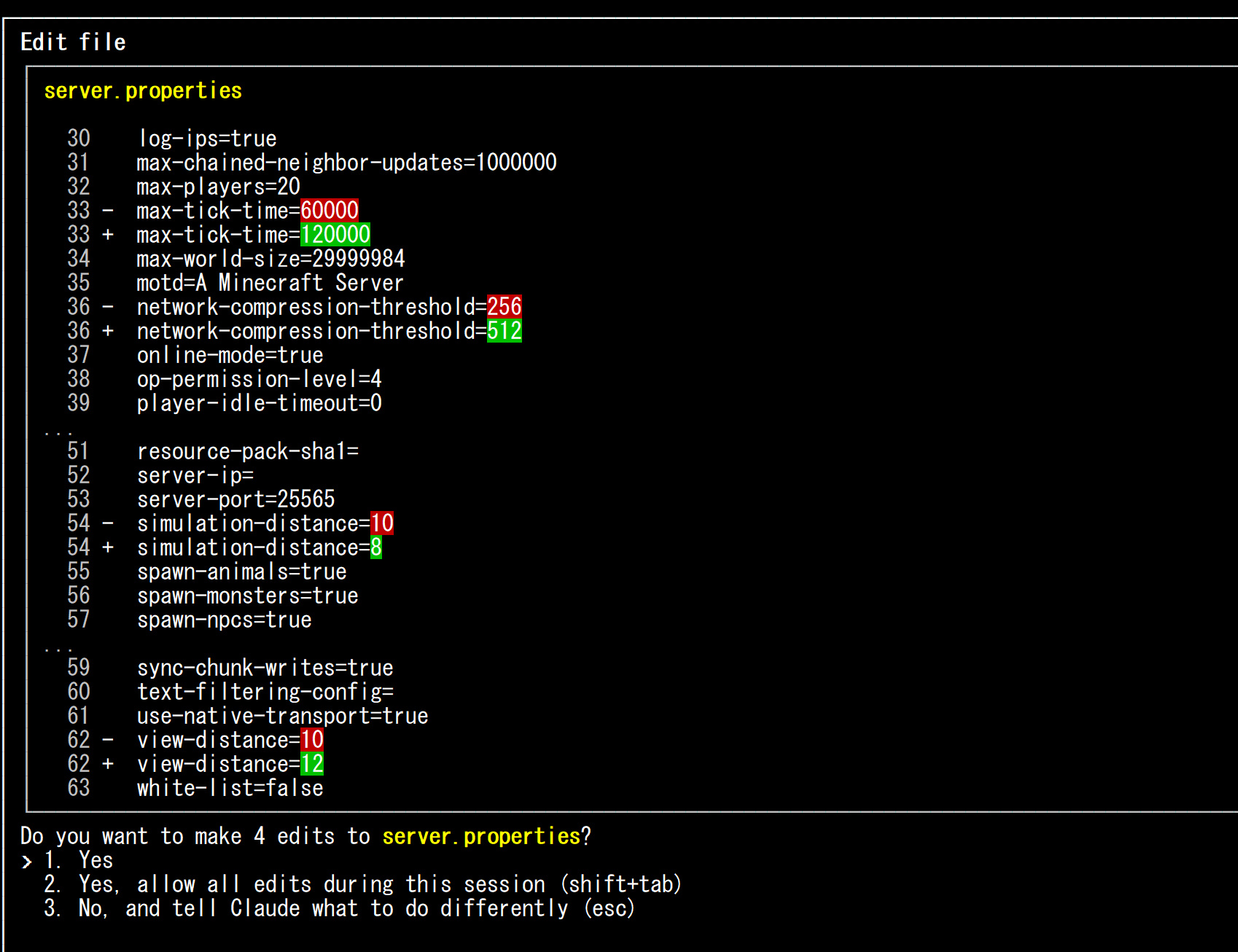Click the '>' selection cursor beside Yes

[x=27, y=861]
